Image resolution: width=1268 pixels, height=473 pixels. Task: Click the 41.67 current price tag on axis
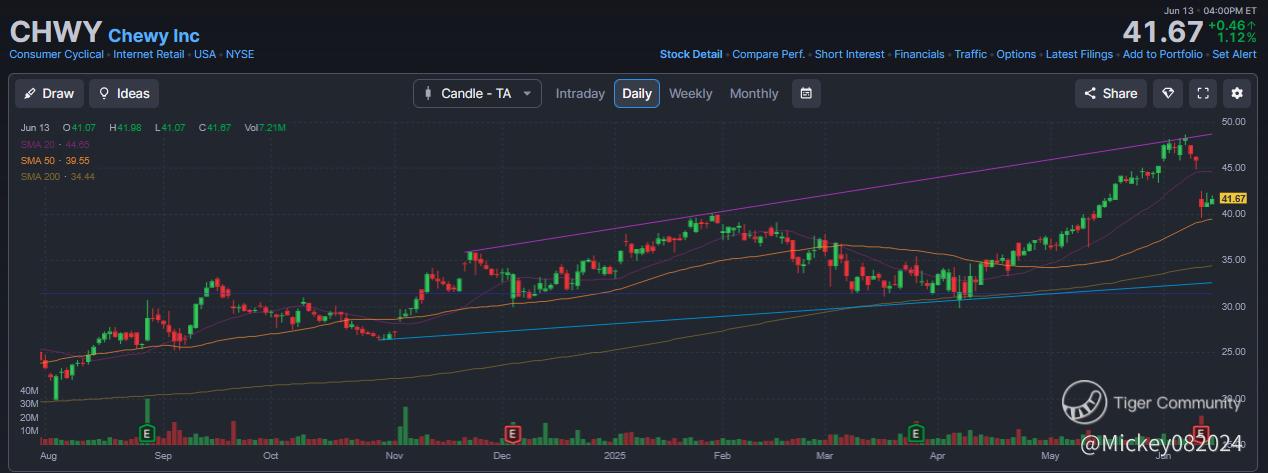point(1233,198)
